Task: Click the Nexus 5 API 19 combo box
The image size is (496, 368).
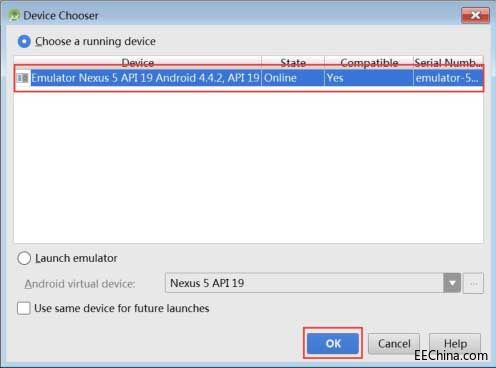Action: coord(313,283)
